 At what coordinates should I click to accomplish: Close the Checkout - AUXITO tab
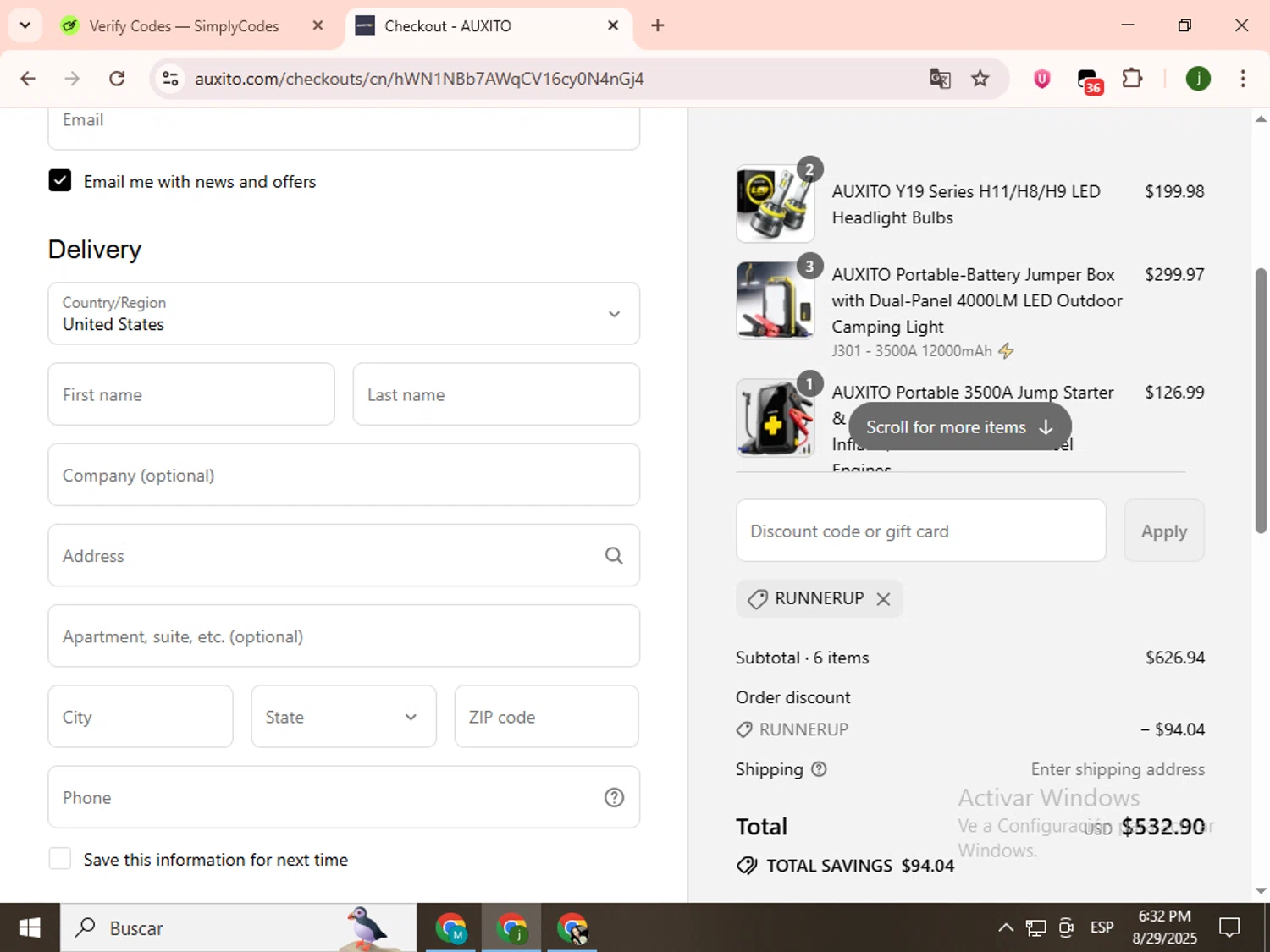(613, 25)
